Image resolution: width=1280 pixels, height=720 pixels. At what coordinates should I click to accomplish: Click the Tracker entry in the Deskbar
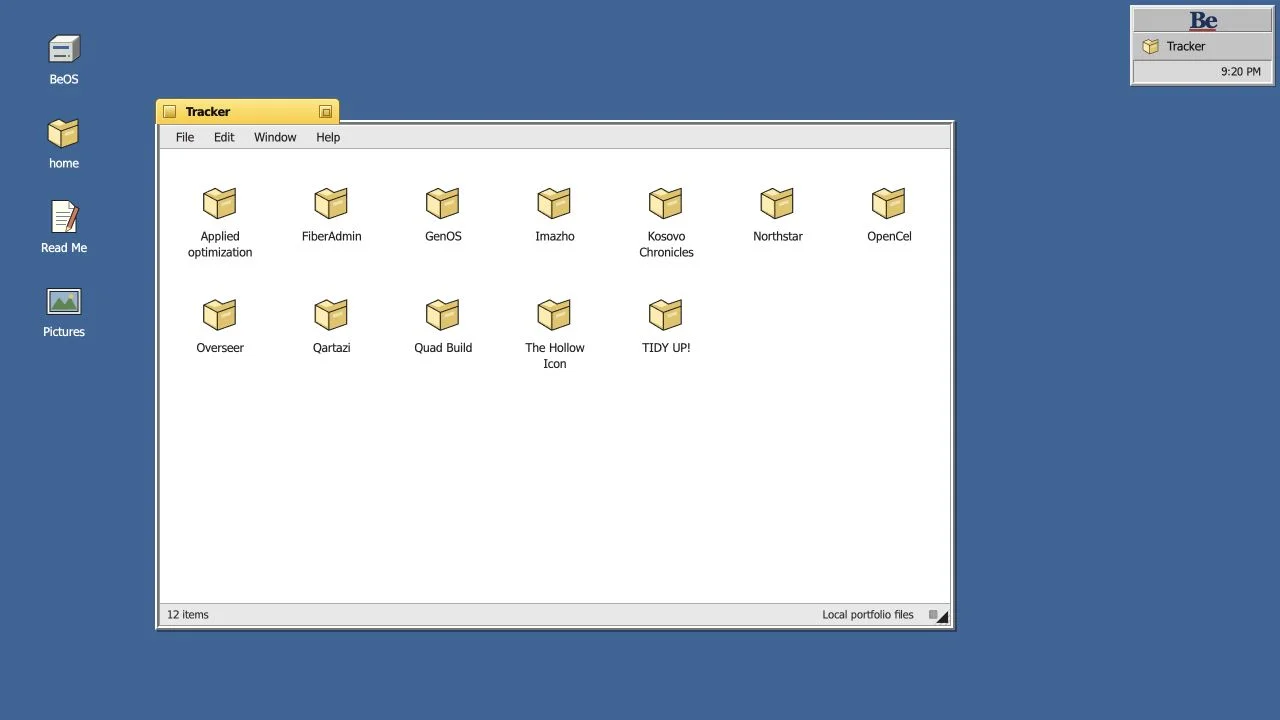1203,46
